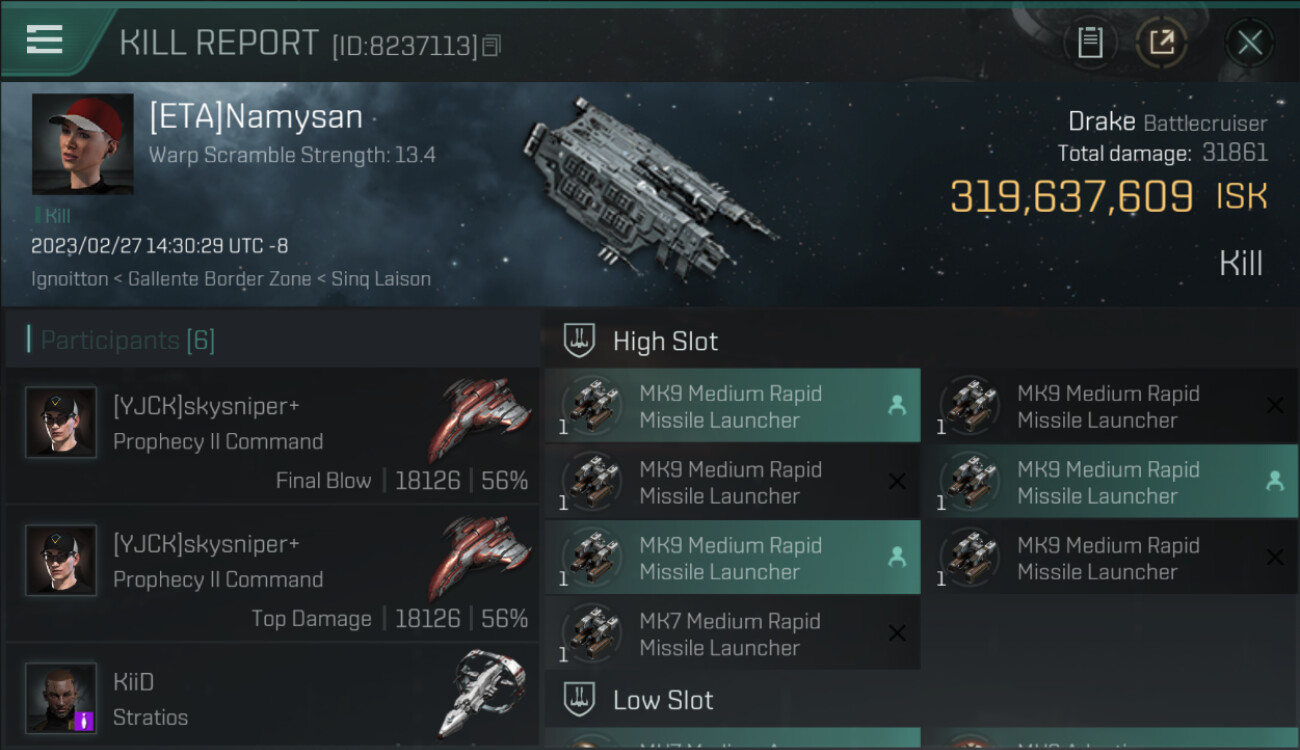Open the Ignoitton location link
The width and height of the screenshot is (1300, 750).
pyautogui.click(x=69, y=279)
